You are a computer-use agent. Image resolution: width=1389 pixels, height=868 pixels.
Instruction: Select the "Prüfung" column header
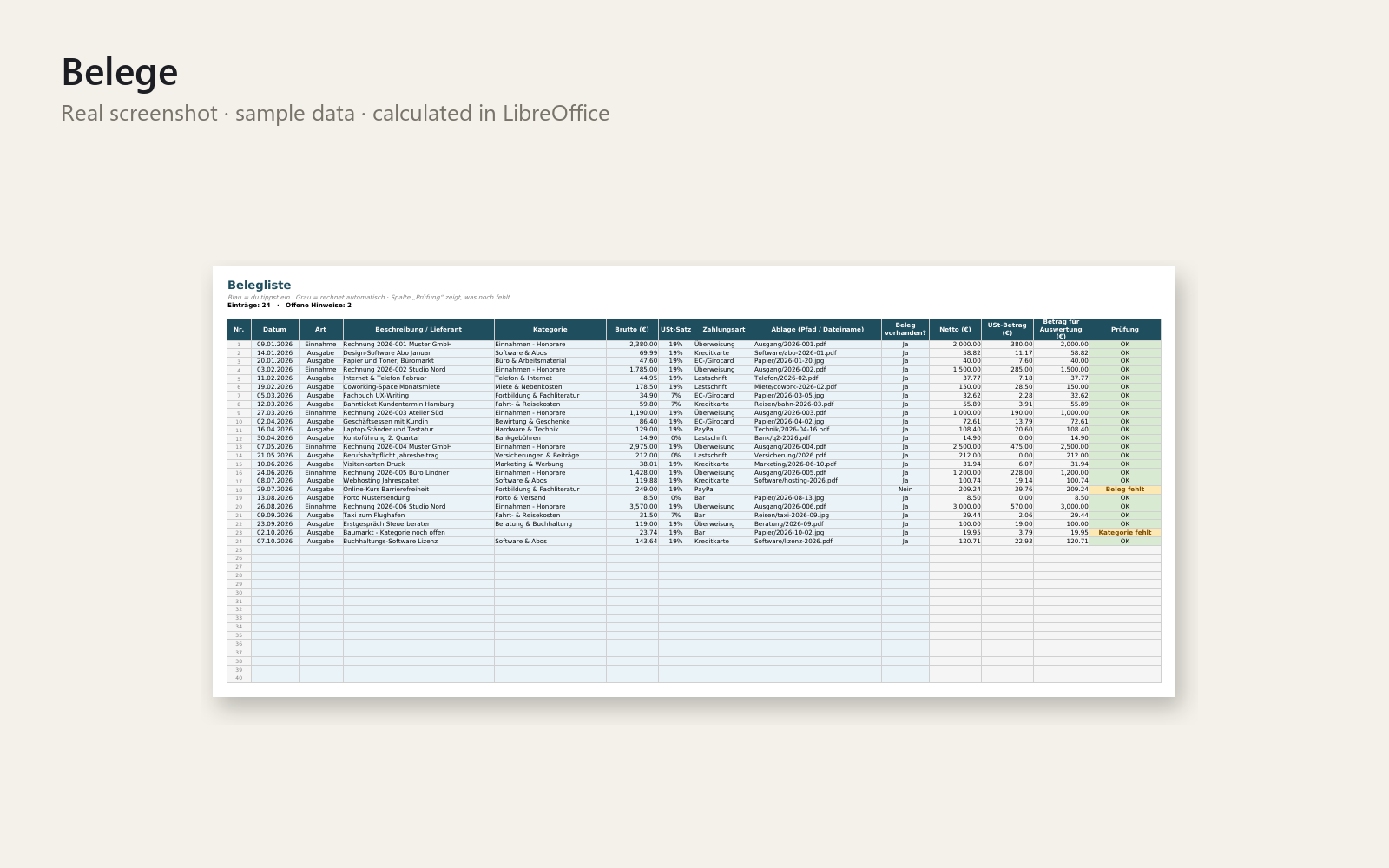[1125, 330]
